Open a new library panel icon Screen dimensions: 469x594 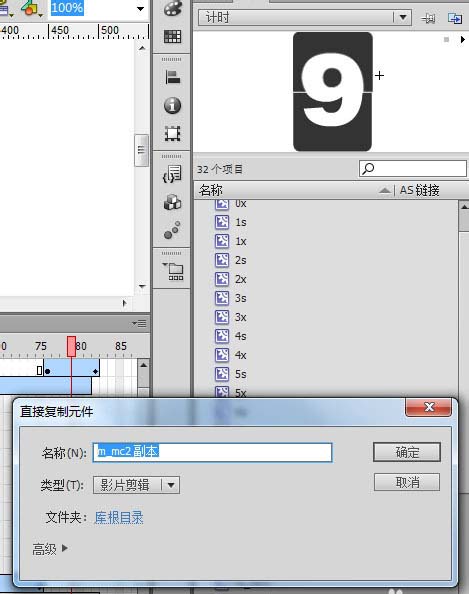tap(455, 18)
